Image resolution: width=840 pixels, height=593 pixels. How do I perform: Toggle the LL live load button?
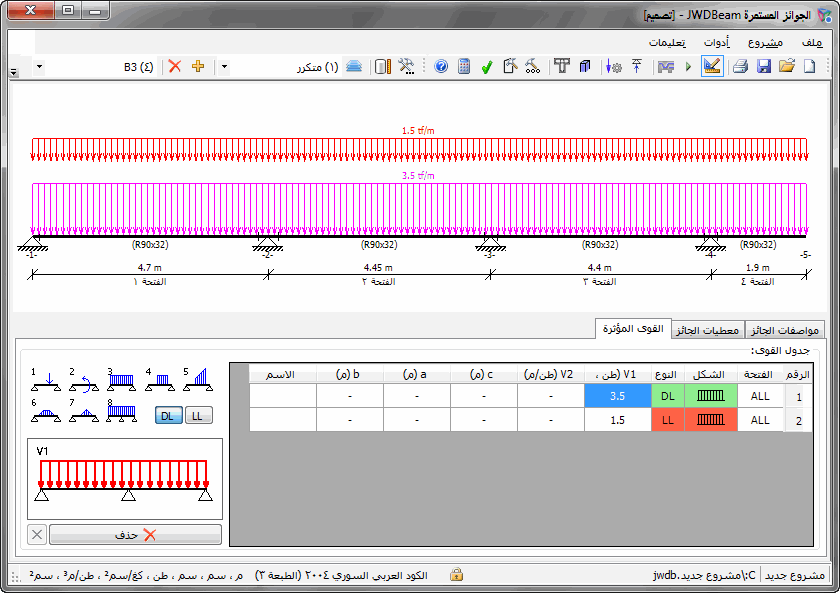(198, 415)
